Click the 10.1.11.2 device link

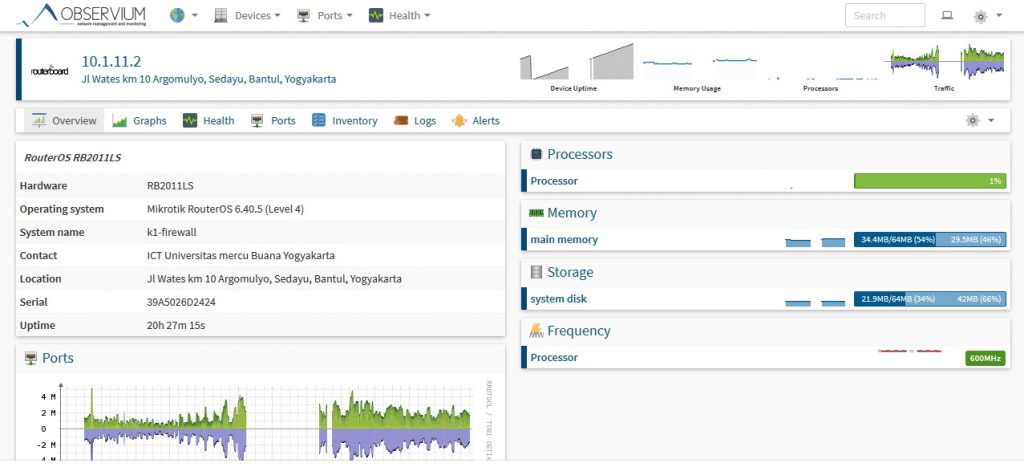[x=111, y=61]
